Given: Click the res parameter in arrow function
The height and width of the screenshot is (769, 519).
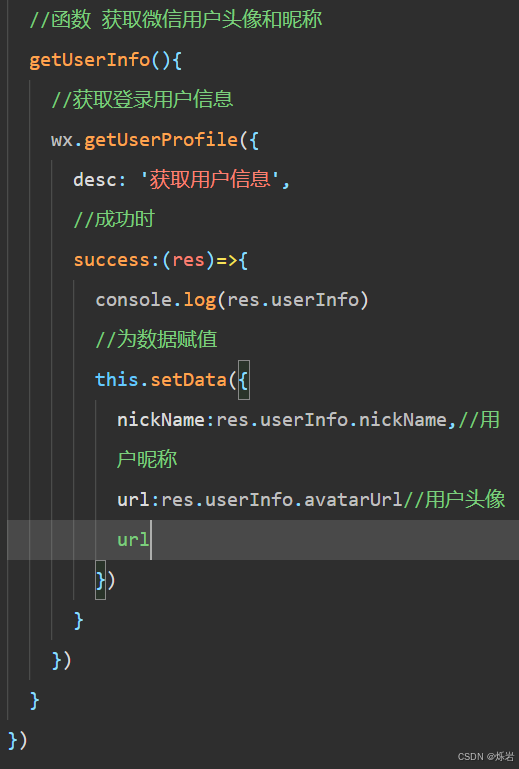Looking at the screenshot, I should pos(188,260).
